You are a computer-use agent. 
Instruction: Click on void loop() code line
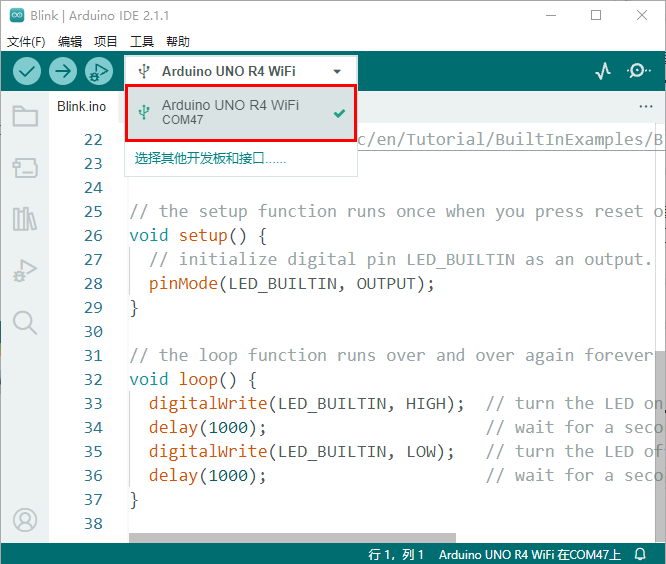click(x=193, y=380)
